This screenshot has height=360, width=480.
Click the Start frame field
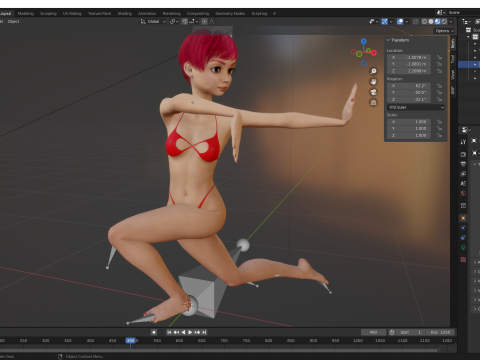click(x=410, y=332)
